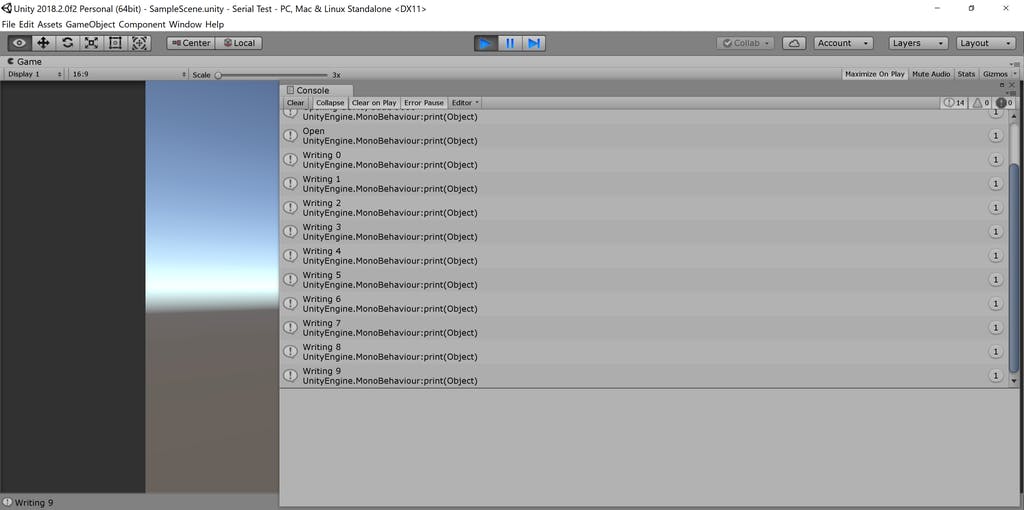Viewport: 1024px width, 510px height.
Task: Toggle the Collapse console option
Action: [x=330, y=103]
